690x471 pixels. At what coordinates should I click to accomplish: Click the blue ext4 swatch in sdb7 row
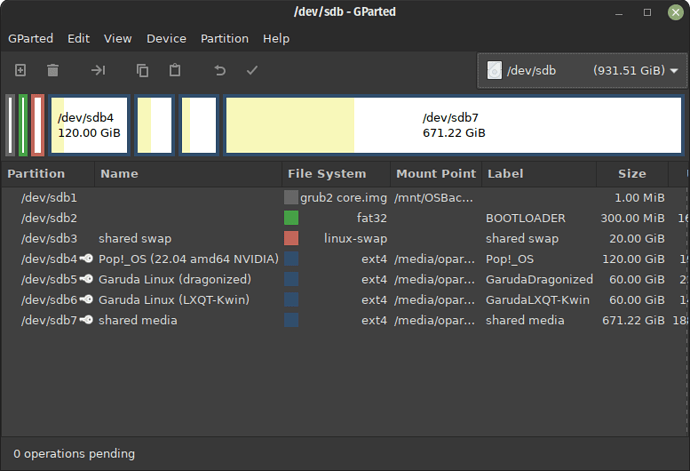(x=291, y=320)
